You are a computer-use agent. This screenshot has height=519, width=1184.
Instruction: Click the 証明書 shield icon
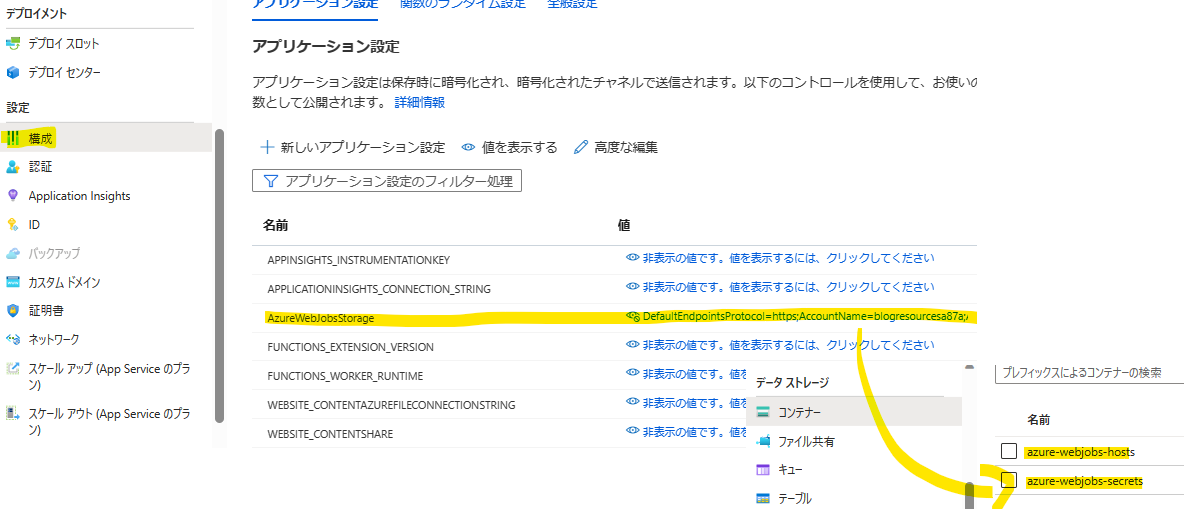[12, 310]
